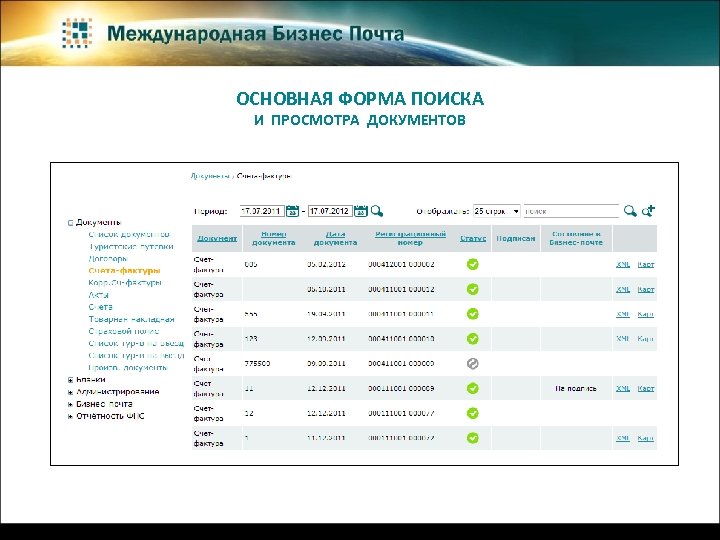Click into the search text field
The width and height of the screenshot is (720, 540).
point(571,211)
